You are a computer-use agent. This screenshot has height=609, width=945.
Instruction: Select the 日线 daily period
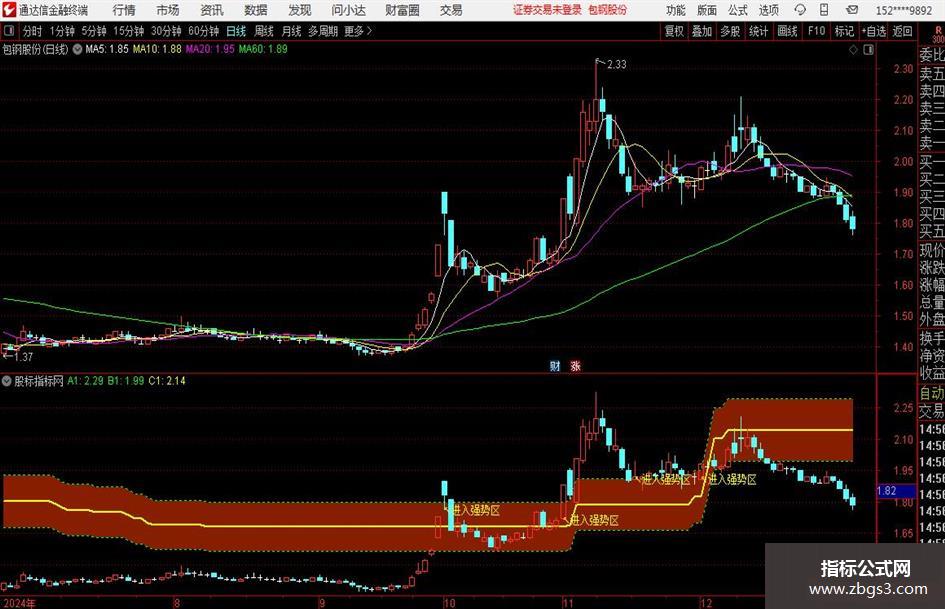tap(236, 31)
